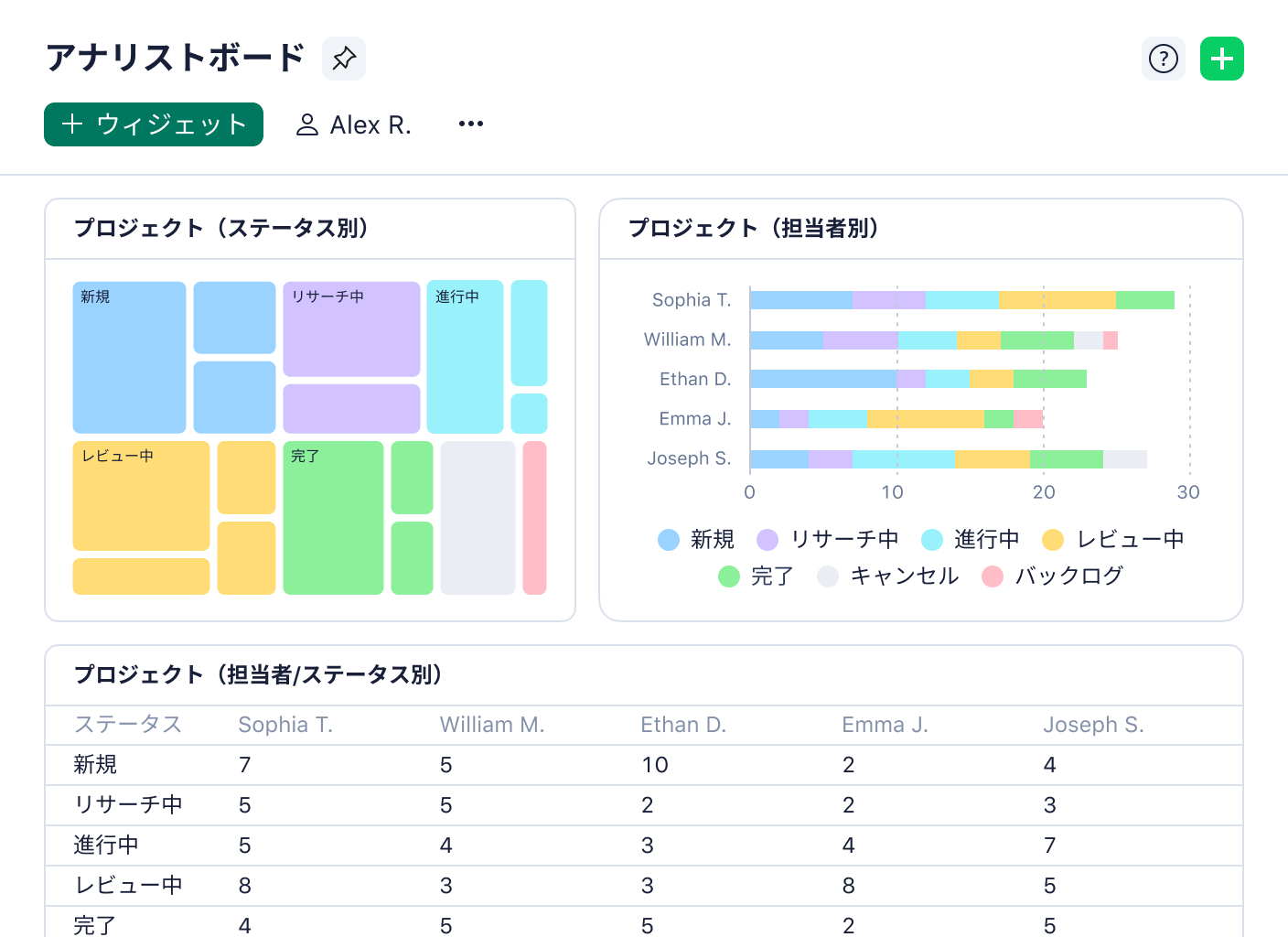Click the Ethan D. table column header
The width and height of the screenshot is (1288, 937).
[683, 725]
